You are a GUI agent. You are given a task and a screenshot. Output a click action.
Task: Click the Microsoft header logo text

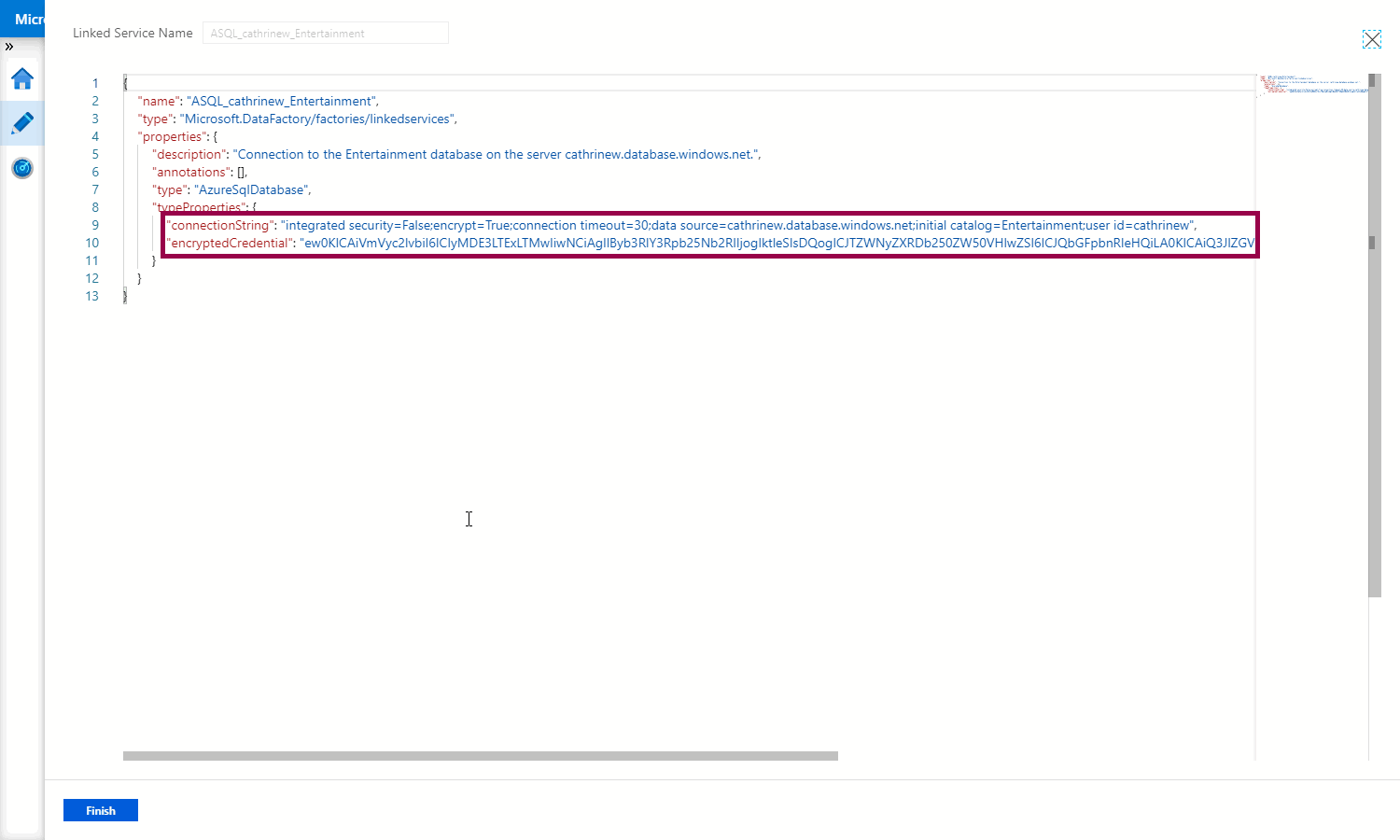point(28,19)
